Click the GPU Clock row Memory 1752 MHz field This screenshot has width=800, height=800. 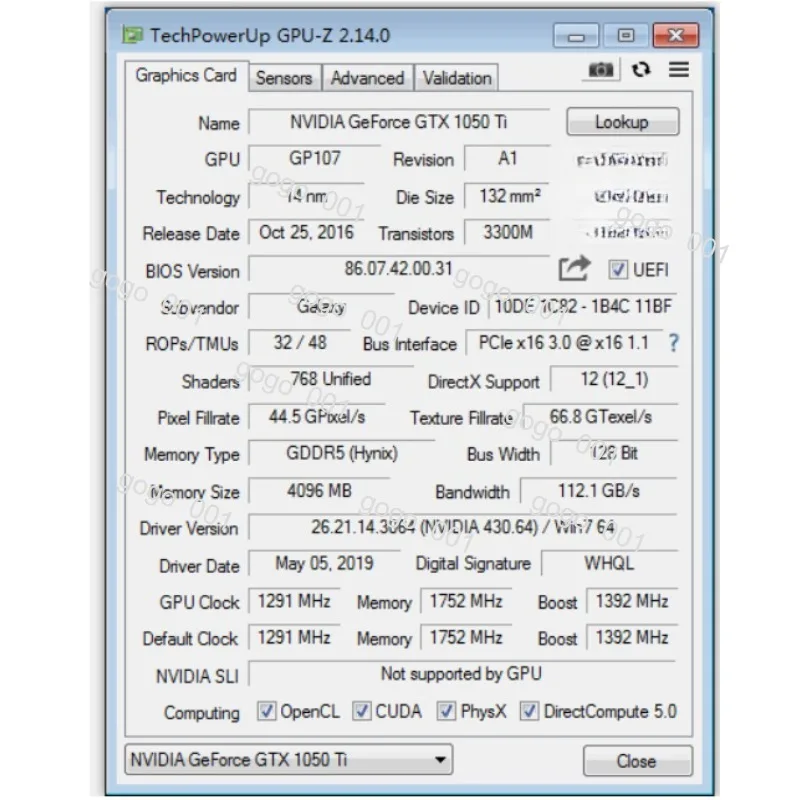pyautogui.click(x=466, y=601)
